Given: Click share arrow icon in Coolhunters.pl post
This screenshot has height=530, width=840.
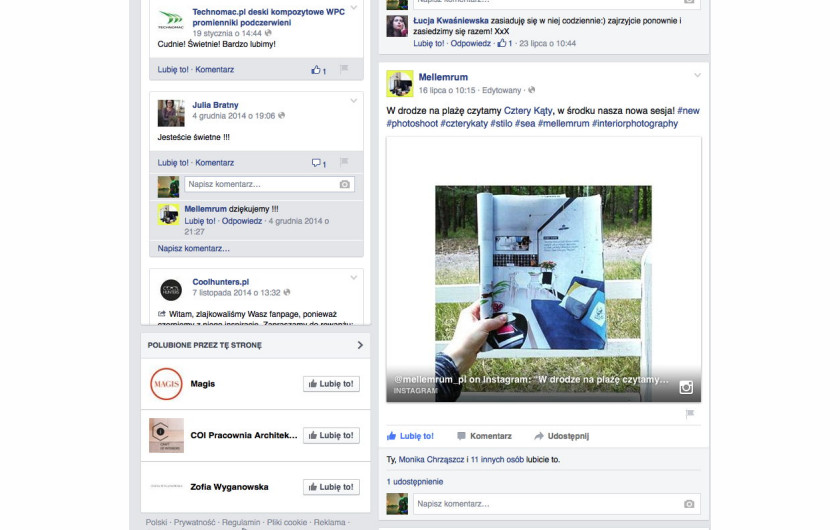Looking at the screenshot, I should (x=162, y=314).
